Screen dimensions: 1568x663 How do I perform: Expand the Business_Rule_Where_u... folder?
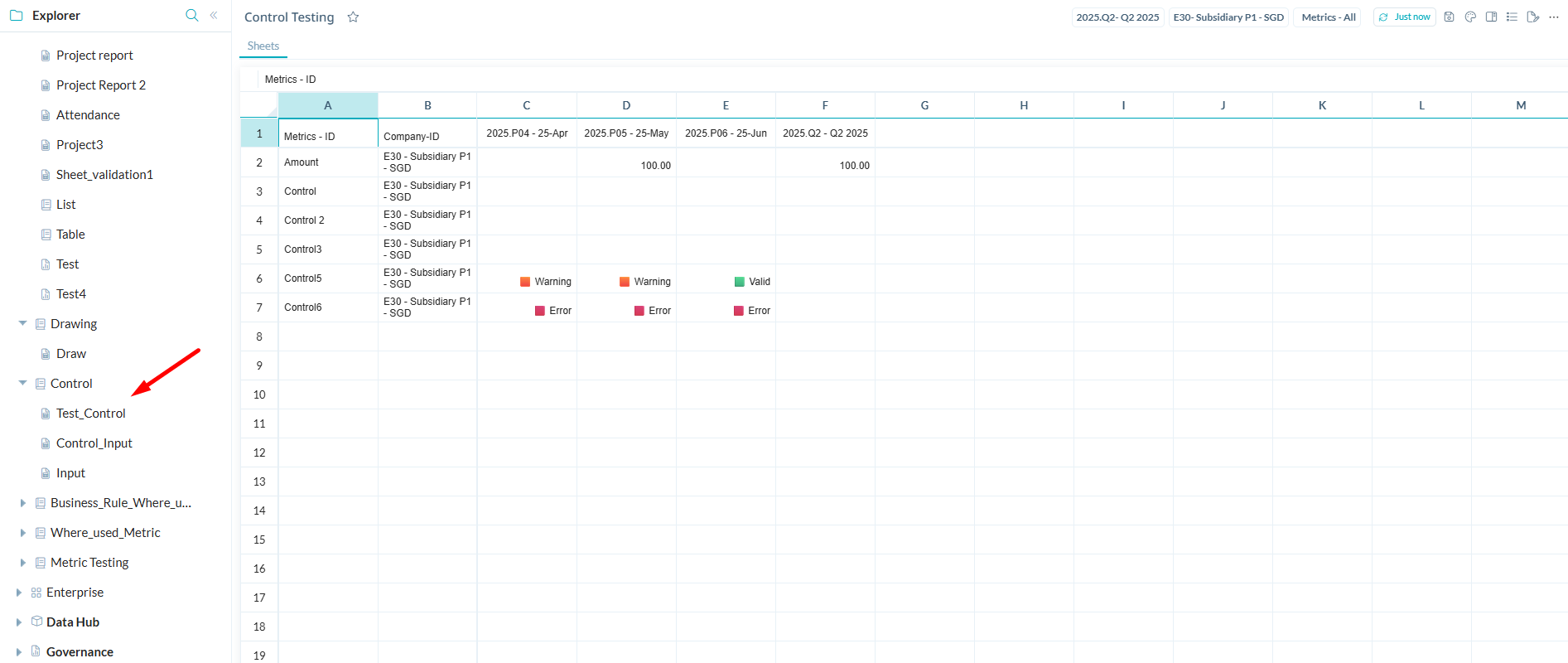click(22, 503)
